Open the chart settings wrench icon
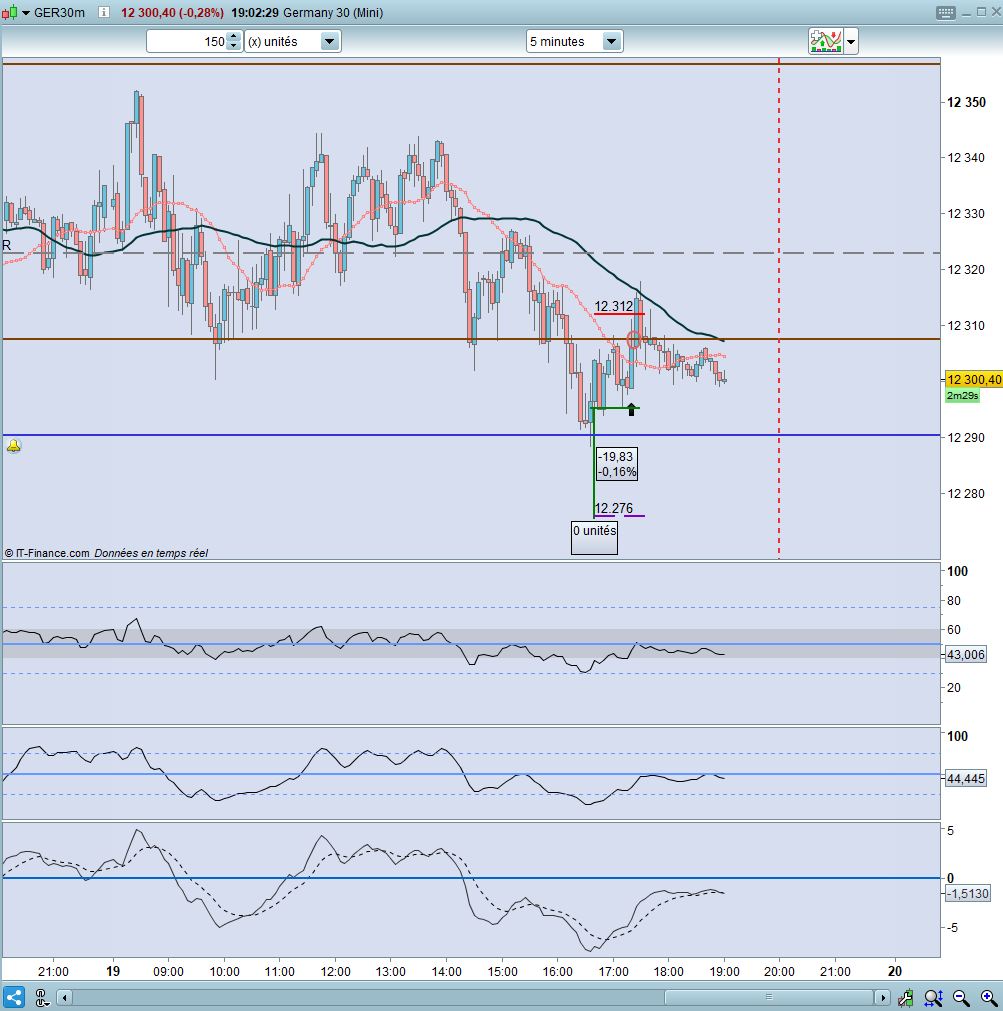Image resolution: width=1003 pixels, height=1011 pixels. point(906,998)
